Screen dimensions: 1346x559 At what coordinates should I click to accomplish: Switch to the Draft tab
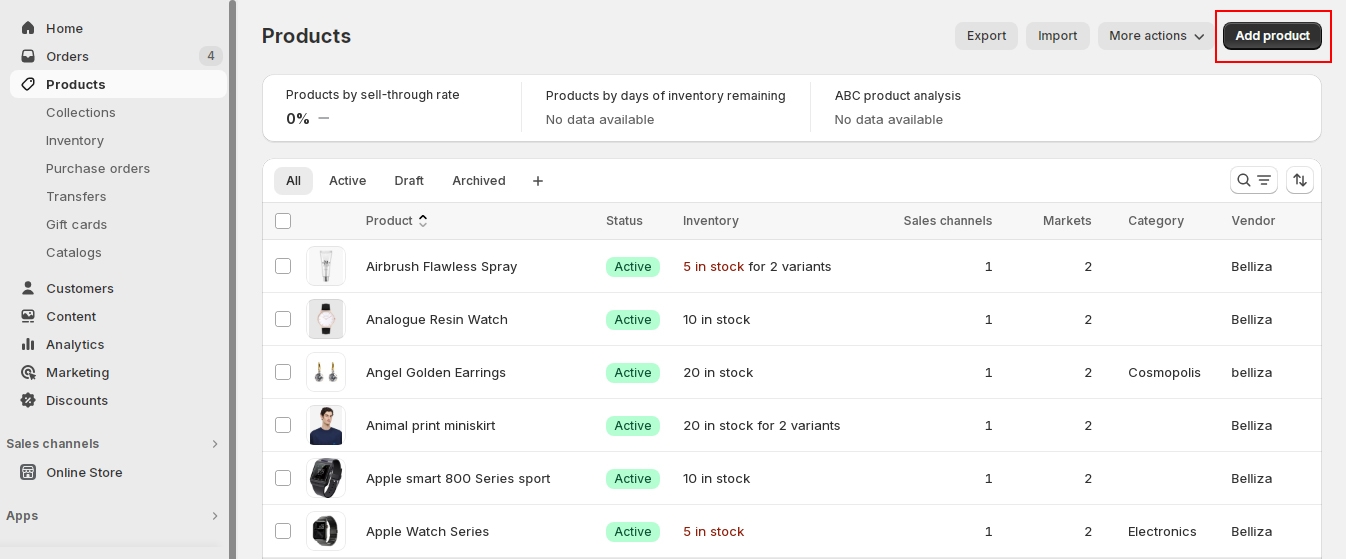[x=409, y=181]
